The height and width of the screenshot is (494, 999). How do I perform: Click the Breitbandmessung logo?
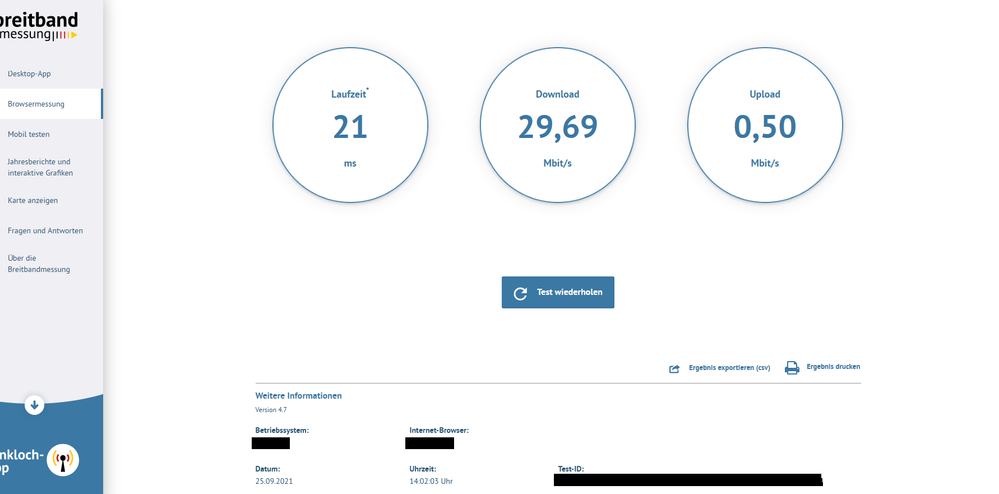[39, 26]
